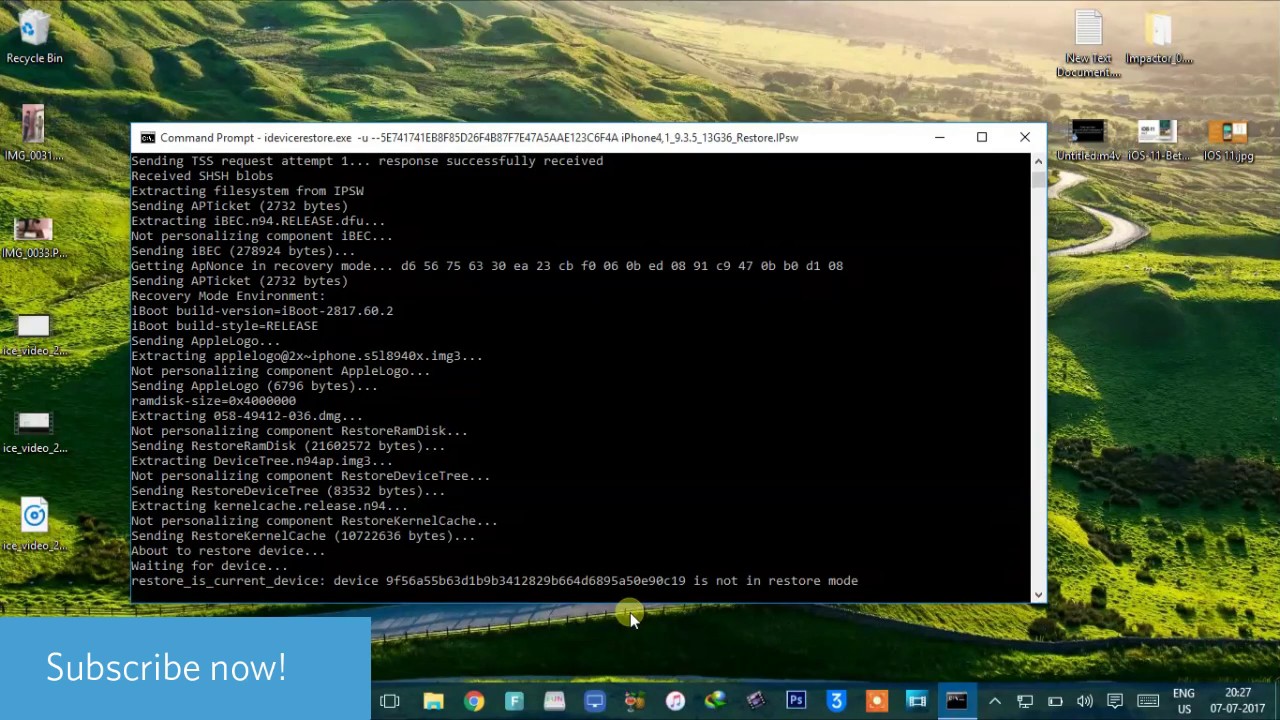Open the IMG_0031 desktop image file
This screenshot has height=720, width=1280.
(34, 132)
